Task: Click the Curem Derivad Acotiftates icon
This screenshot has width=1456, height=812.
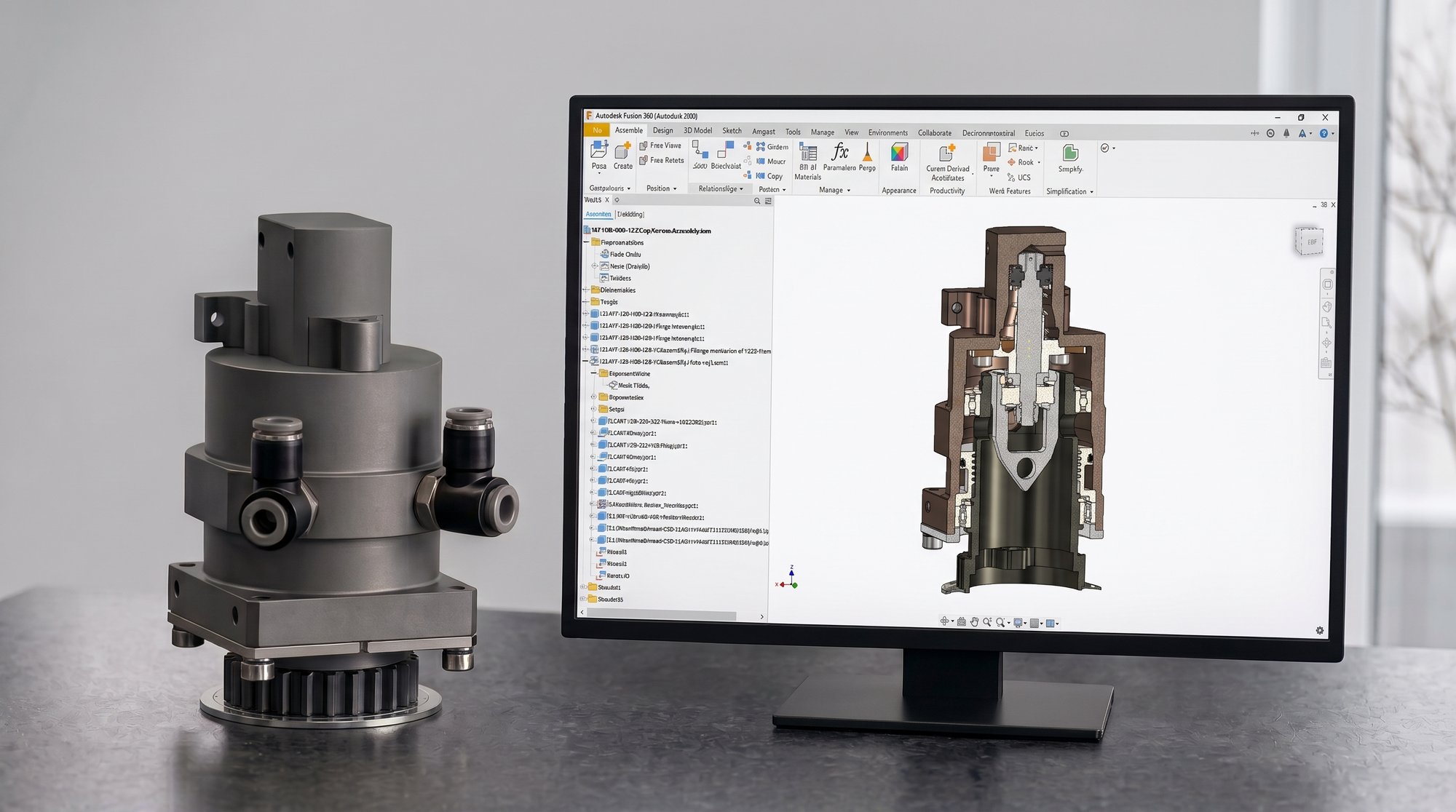Action: (x=947, y=153)
